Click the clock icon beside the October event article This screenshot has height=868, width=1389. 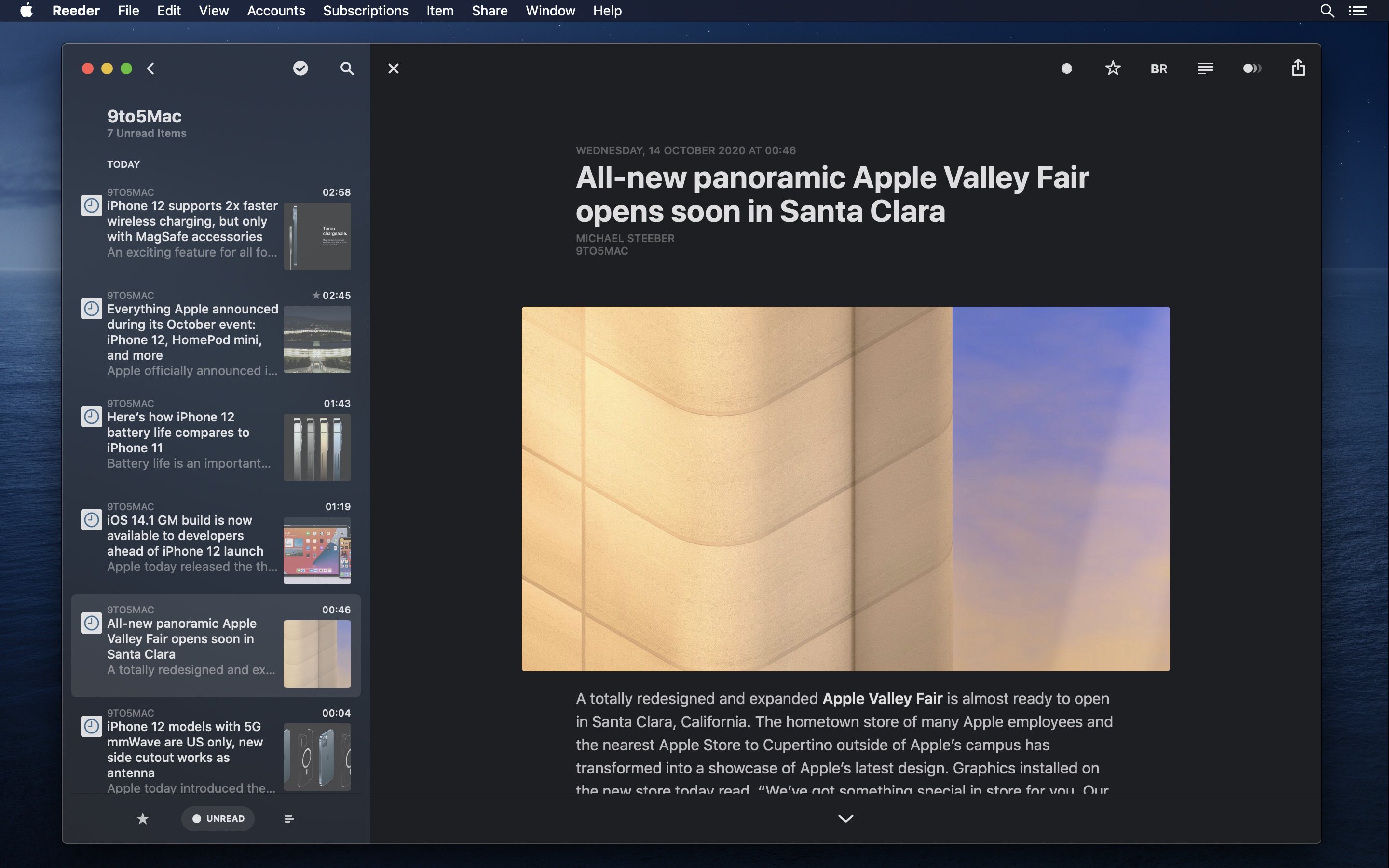tap(91, 309)
